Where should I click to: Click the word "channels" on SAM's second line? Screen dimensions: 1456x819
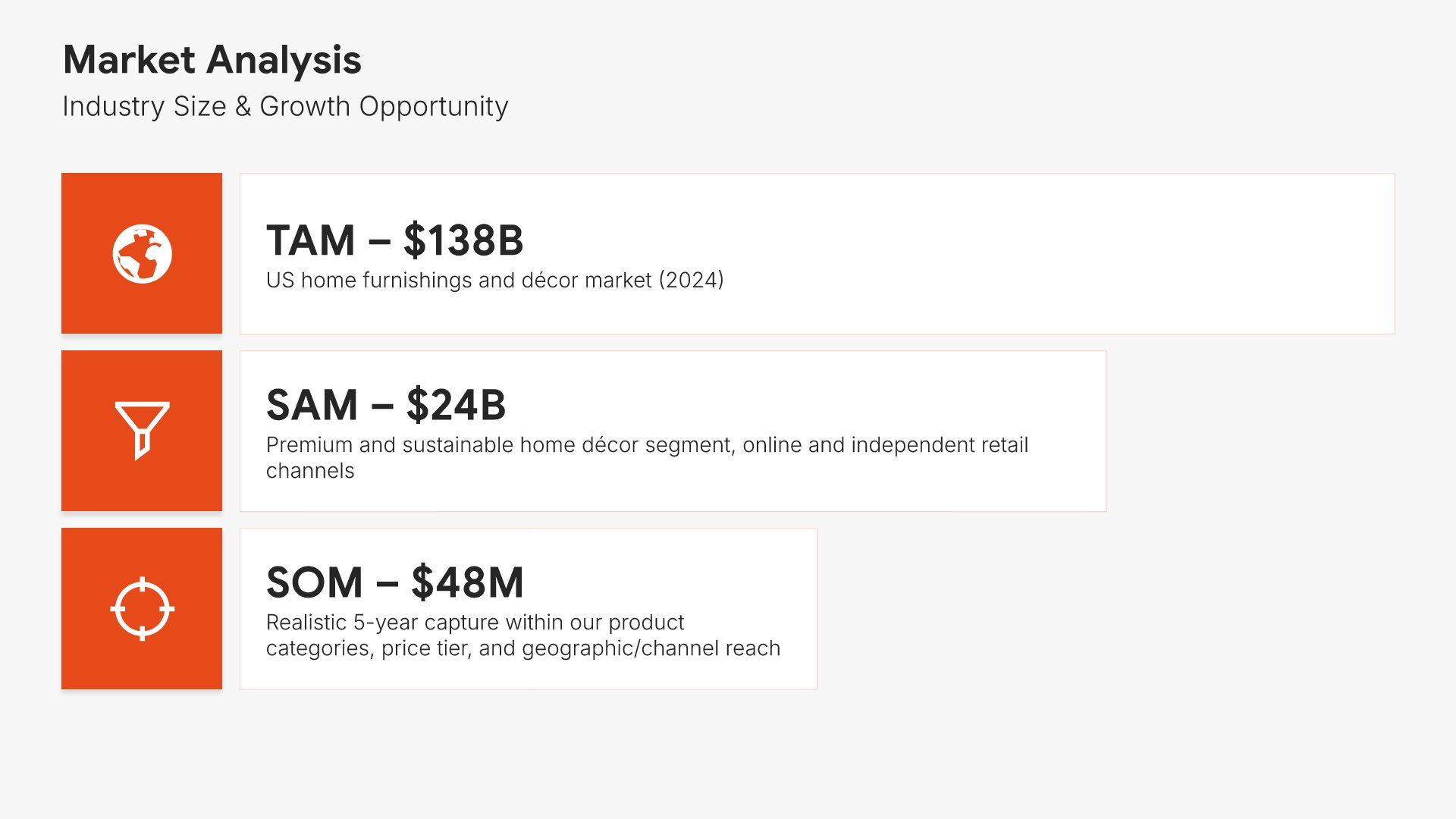coord(310,471)
